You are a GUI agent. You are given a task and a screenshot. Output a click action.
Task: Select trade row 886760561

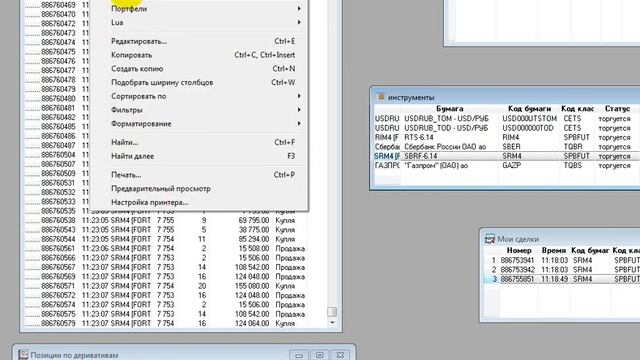coord(165,249)
